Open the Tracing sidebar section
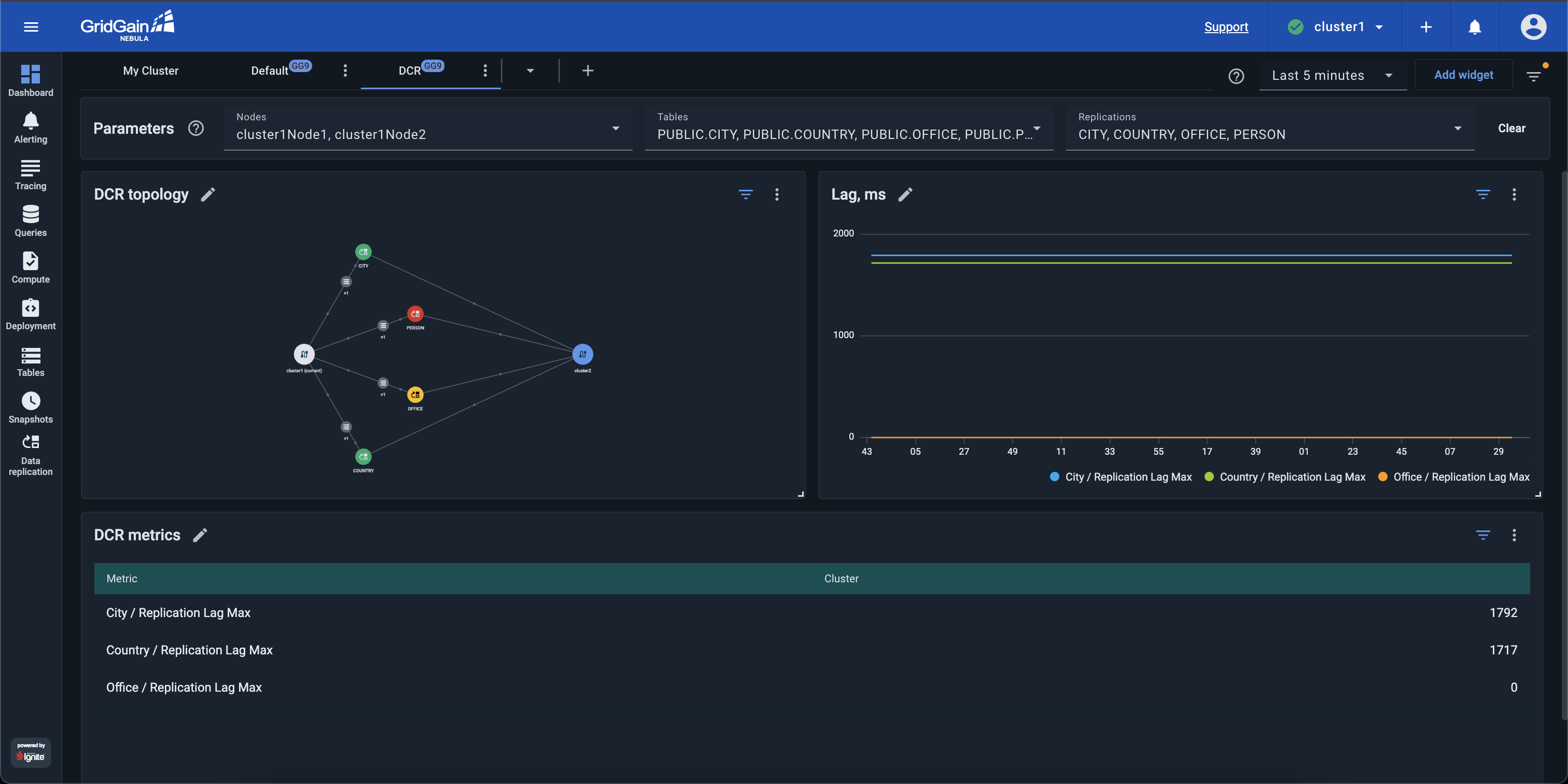This screenshot has height=784, width=1568. [x=31, y=175]
